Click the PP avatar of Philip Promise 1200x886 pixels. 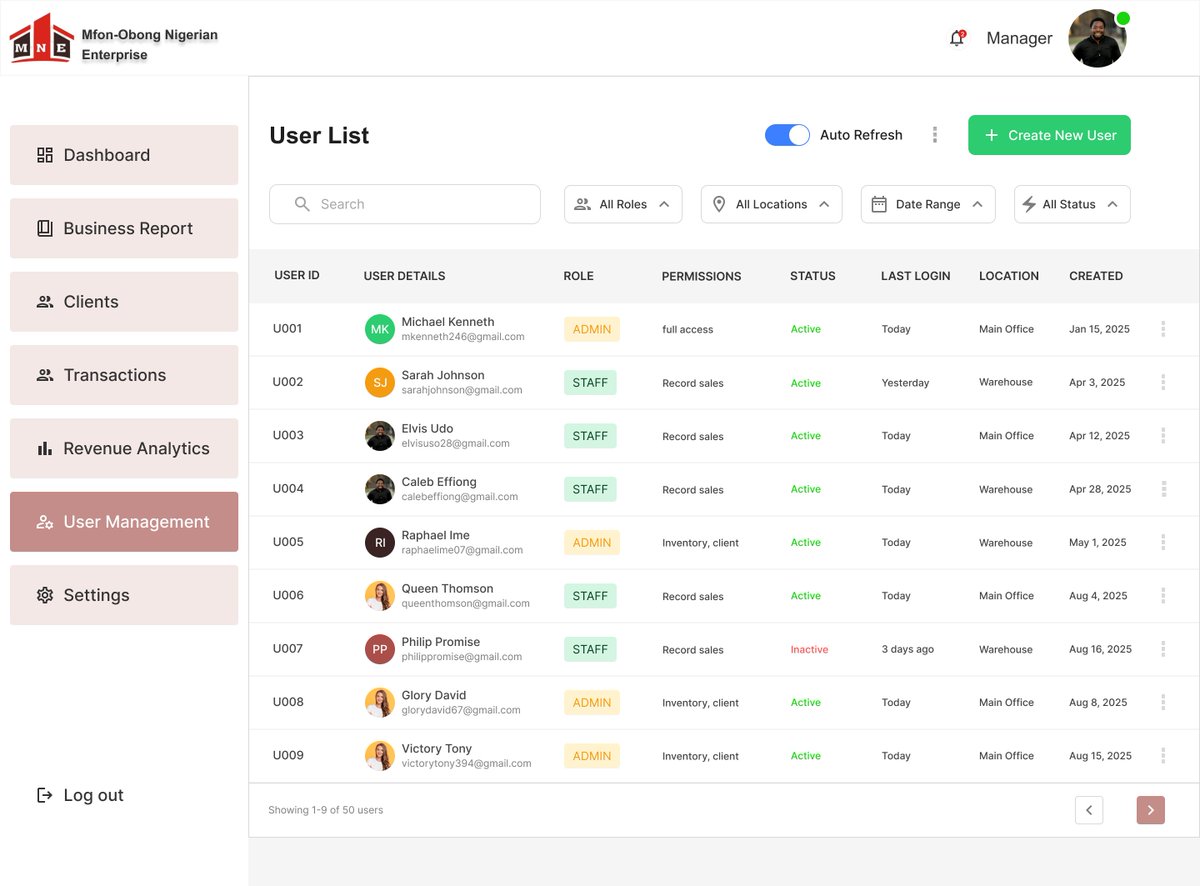coord(380,649)
